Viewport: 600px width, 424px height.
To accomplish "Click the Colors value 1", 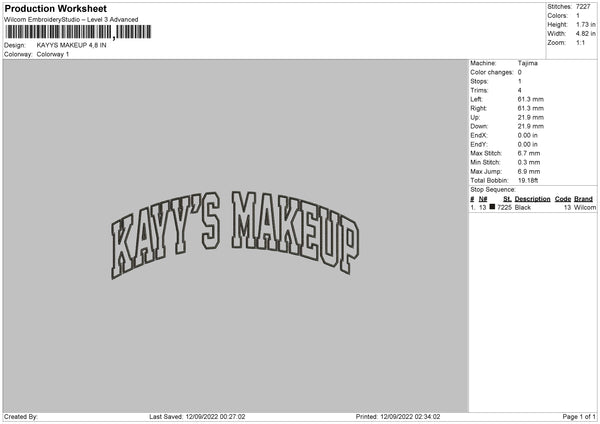I will (578, 16).
